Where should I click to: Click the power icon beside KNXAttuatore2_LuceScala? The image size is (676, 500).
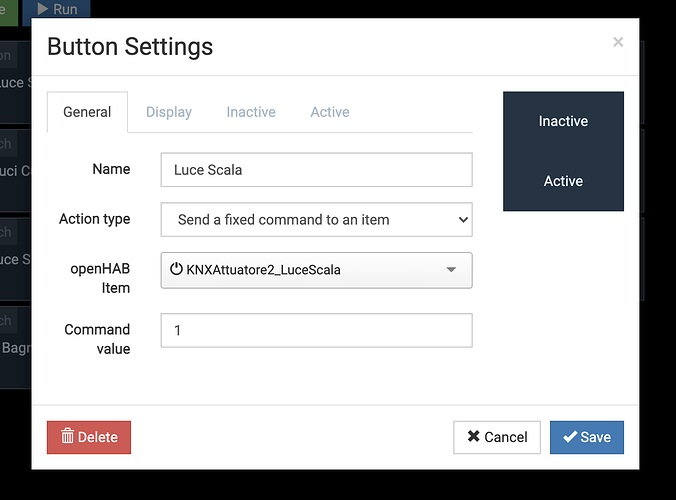click(x=176, y=269)
